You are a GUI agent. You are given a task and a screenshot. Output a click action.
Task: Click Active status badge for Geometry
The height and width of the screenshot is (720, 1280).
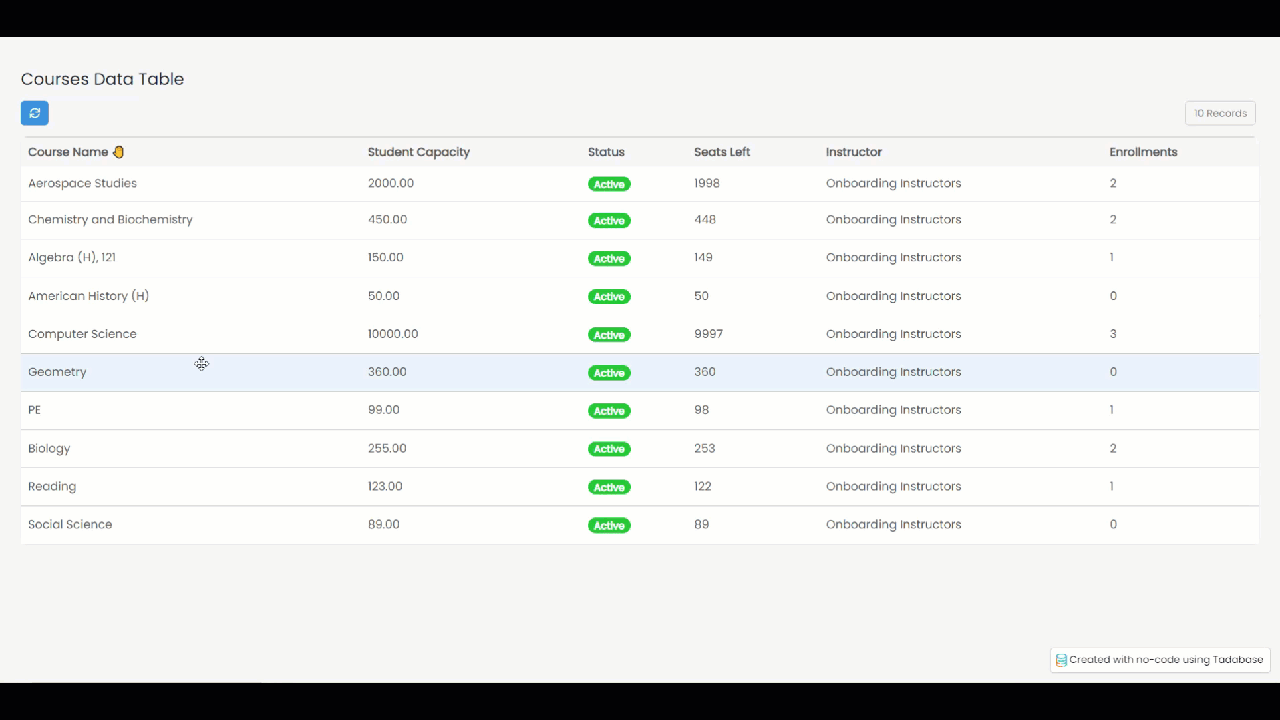coord(609,373)
